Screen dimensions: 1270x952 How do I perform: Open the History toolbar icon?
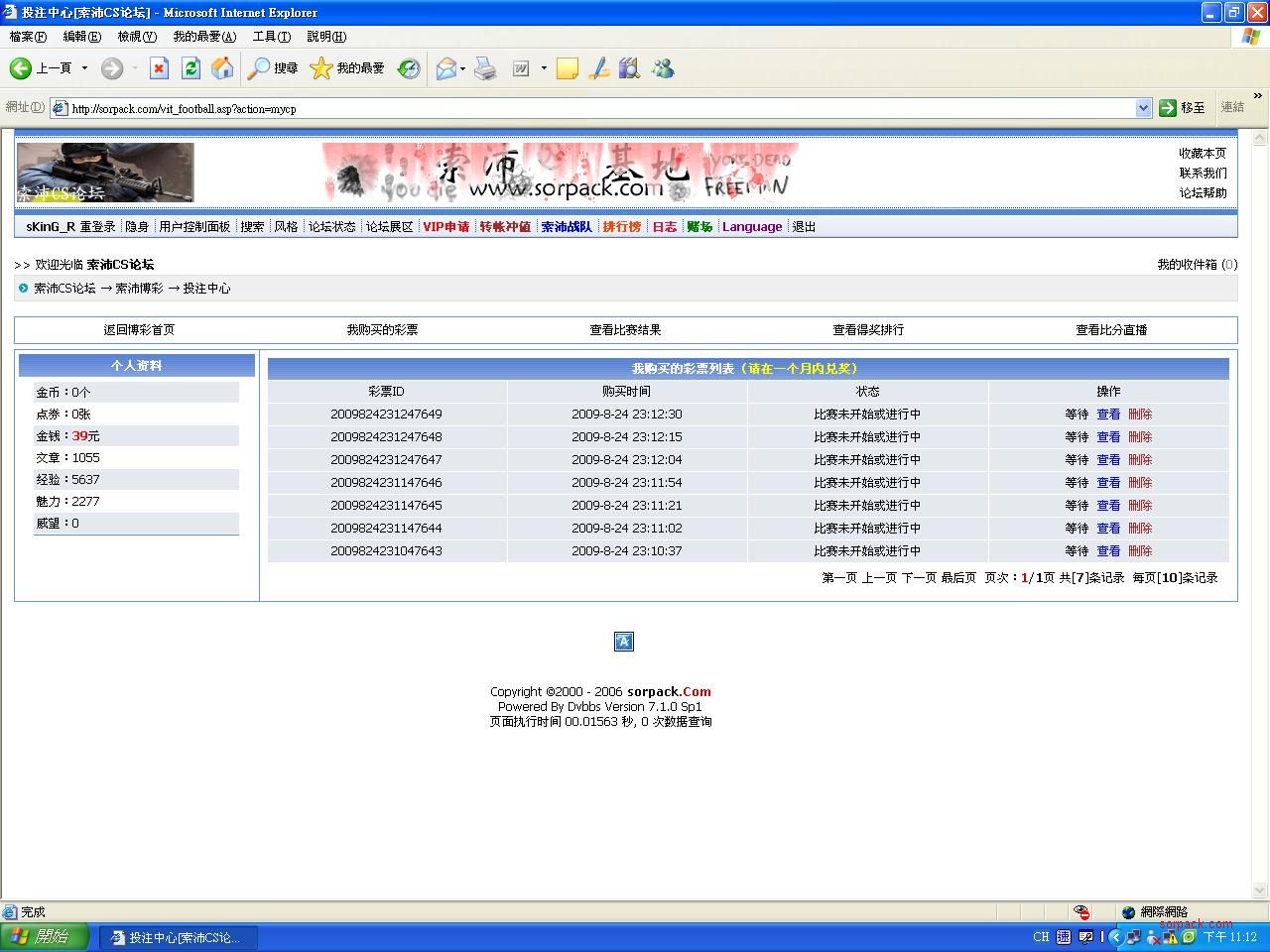click(409, 68)
